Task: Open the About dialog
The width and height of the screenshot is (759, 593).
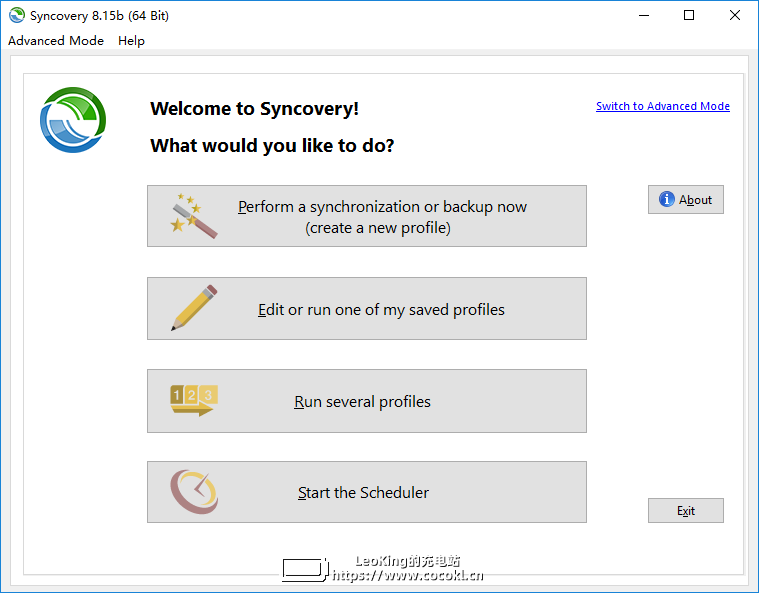Action: point(686,199)
